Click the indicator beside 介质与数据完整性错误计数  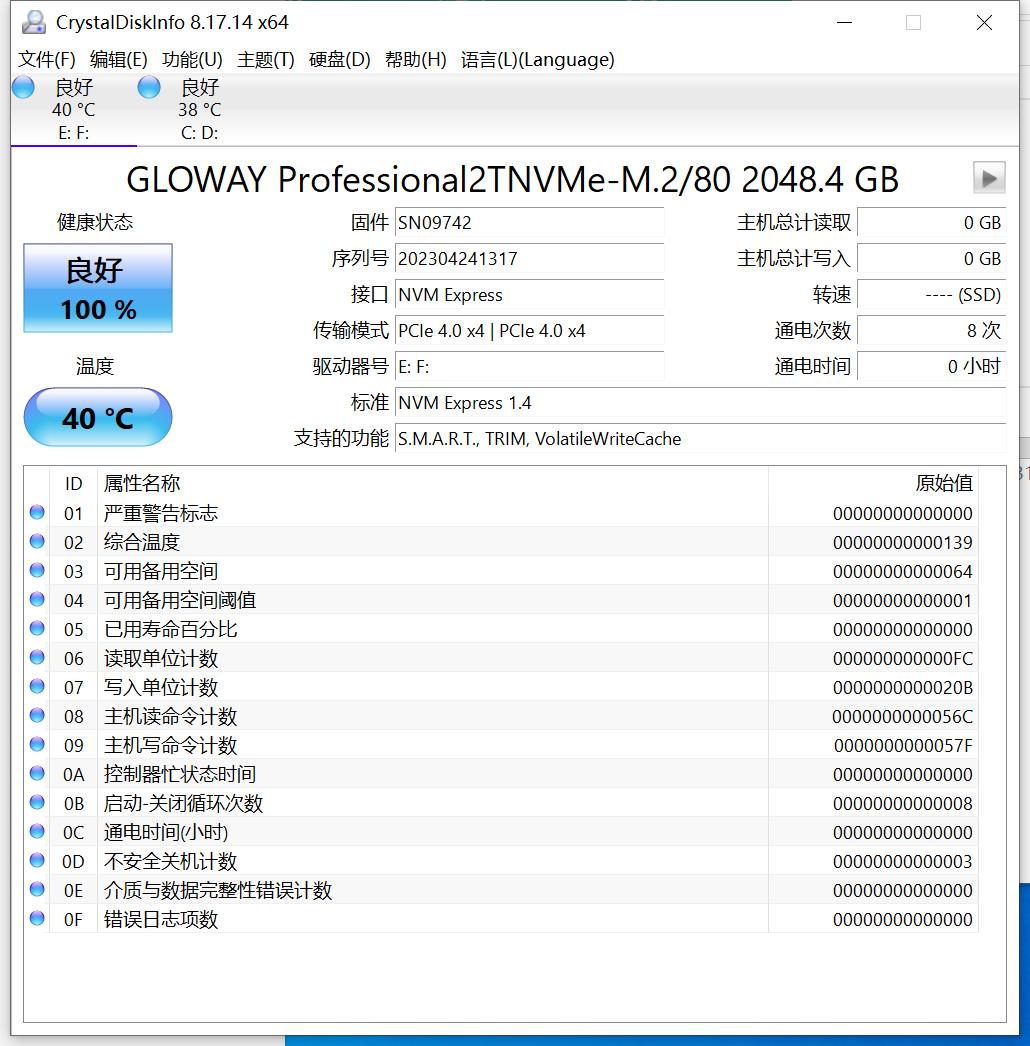[36, 890]
